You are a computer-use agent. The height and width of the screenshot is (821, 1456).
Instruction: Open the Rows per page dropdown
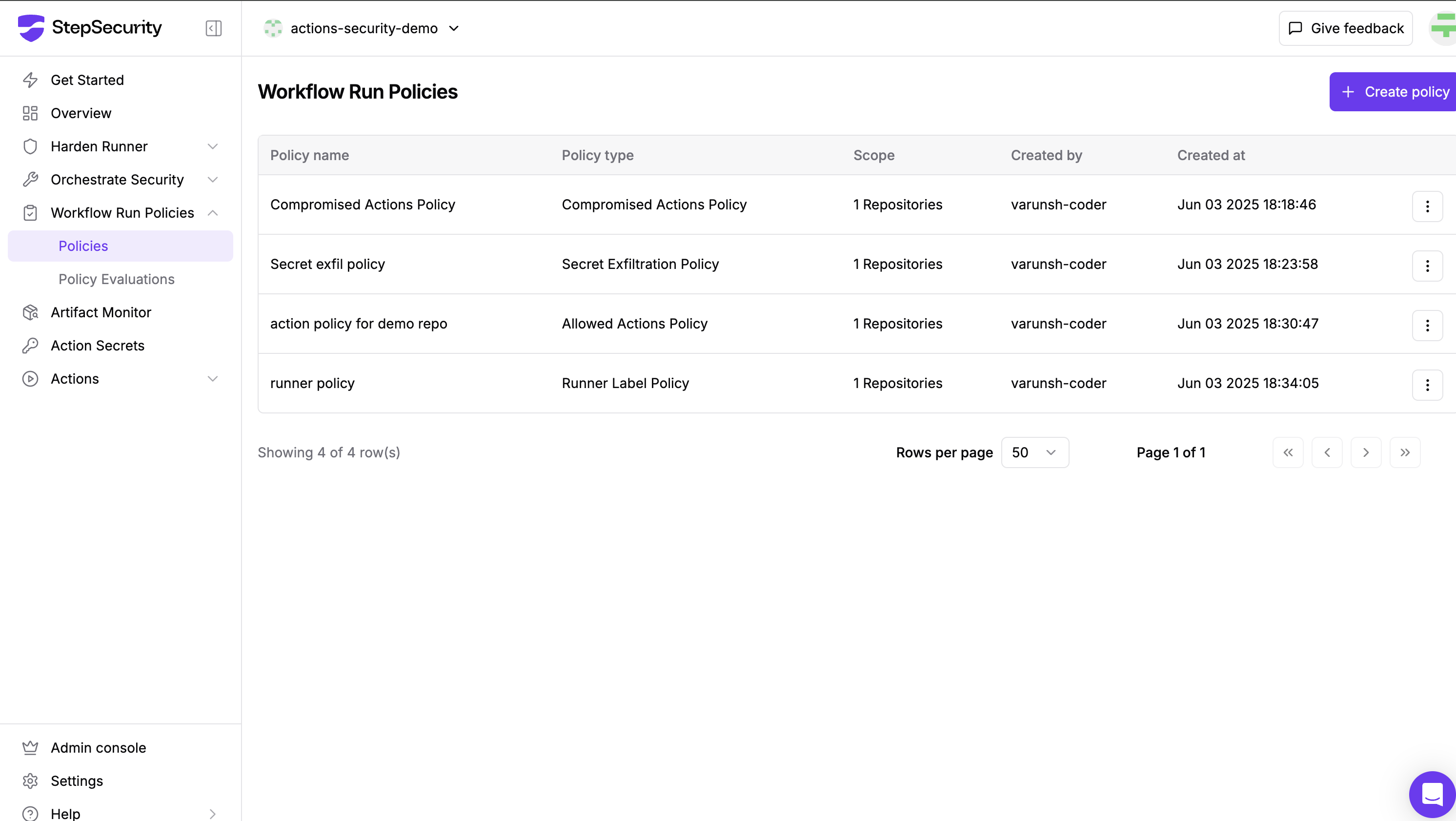coord(1034,452)
